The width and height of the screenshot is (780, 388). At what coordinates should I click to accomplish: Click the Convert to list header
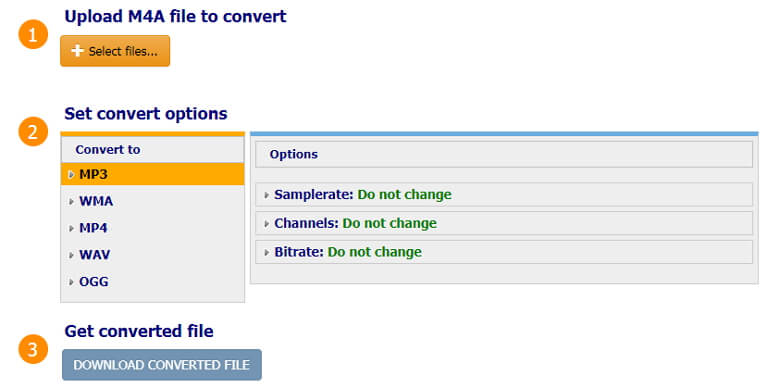pyautogui.click(x=153, y=149)
